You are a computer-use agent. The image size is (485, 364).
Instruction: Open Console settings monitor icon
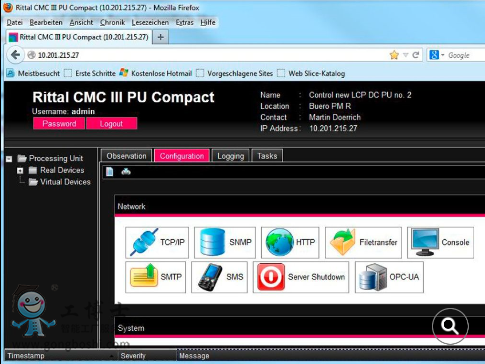click(x=440, y=243)
